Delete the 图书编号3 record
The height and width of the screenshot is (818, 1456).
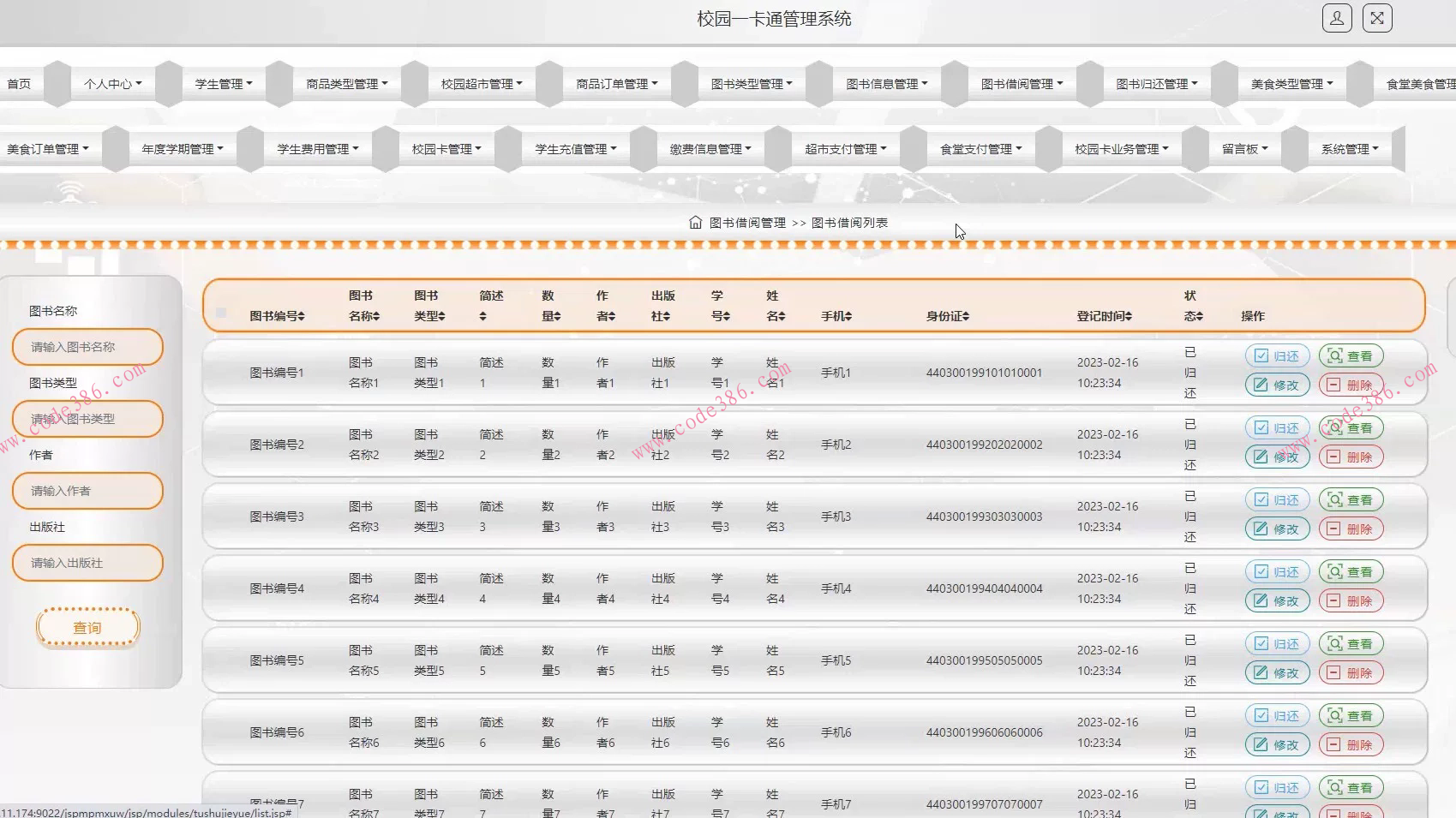(x=1351, y=529)
